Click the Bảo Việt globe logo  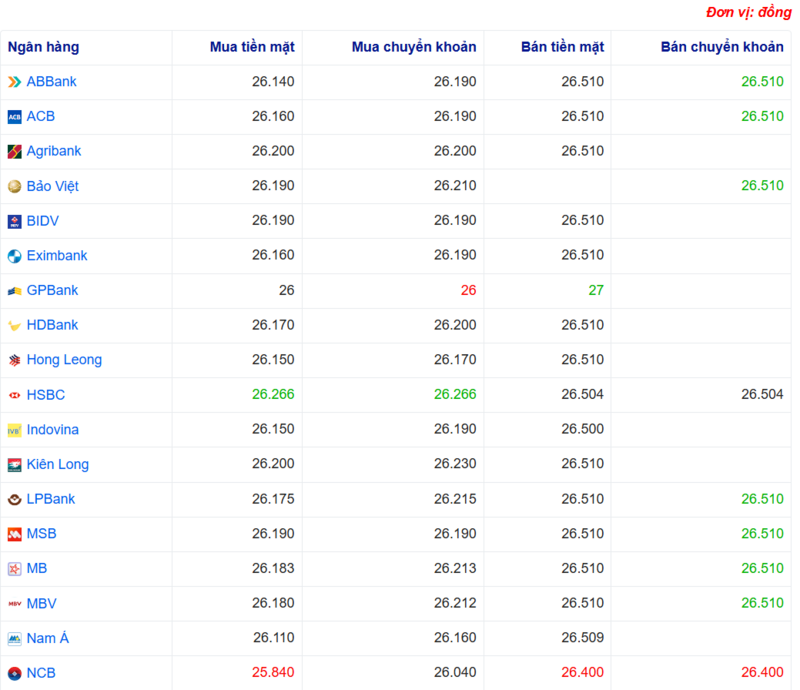coord(14,185)
